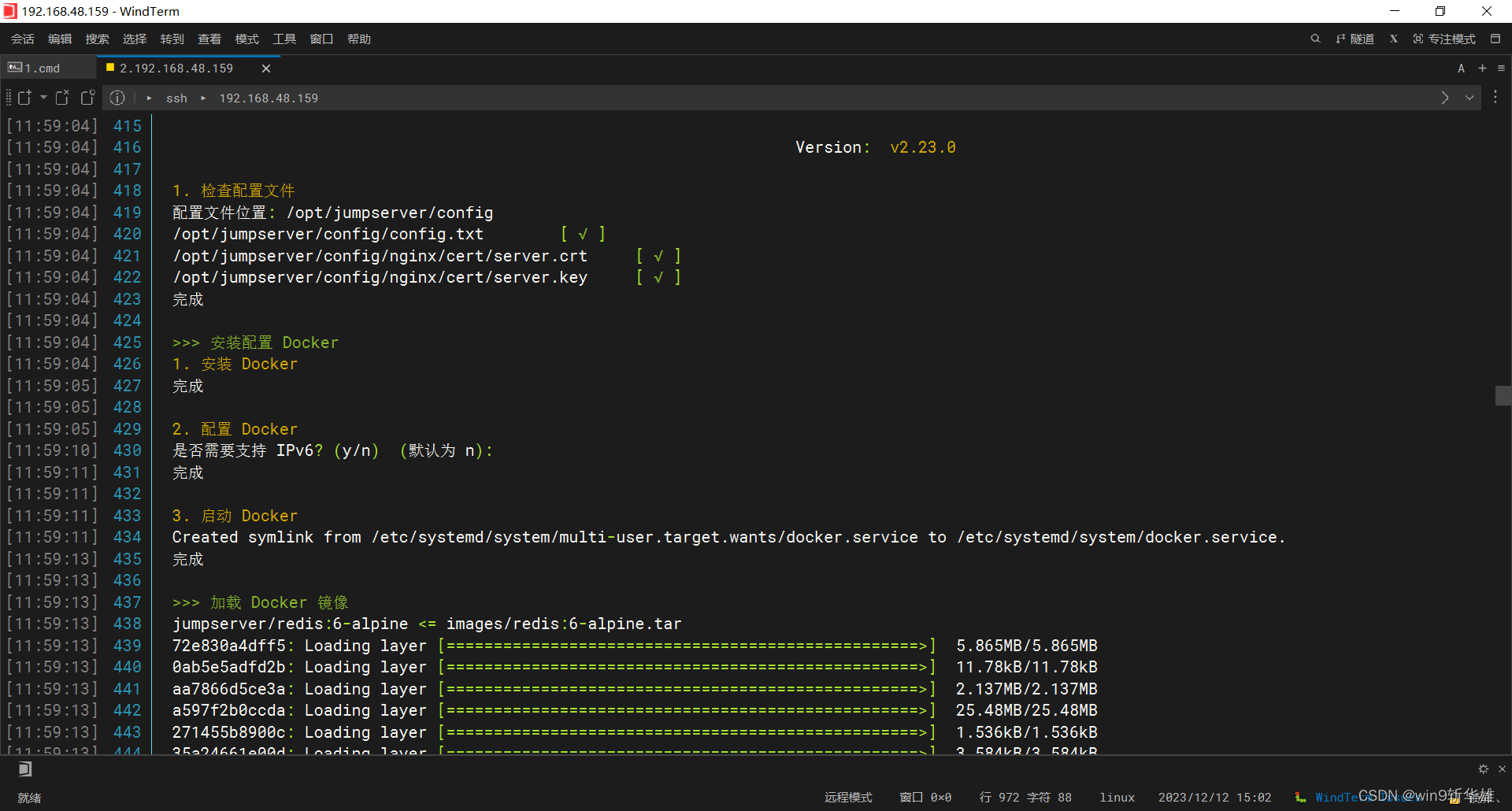This screenshot has height=811, width=1512.
Task: Click the close session icon in toolbar
Action: 62,98
